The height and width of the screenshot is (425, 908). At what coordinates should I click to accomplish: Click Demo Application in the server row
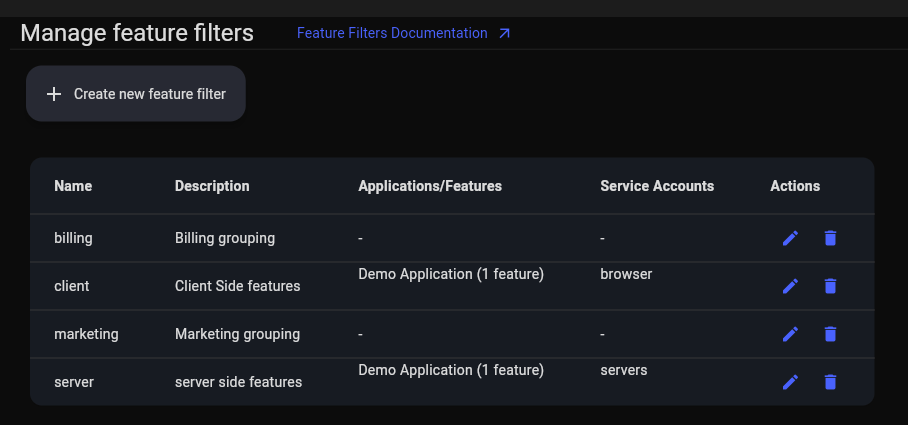[x=451, y=370]
